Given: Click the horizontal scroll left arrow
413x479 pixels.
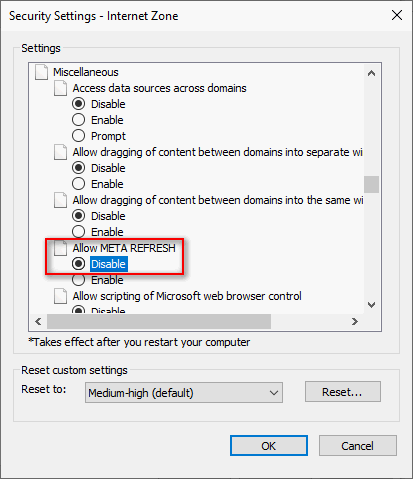Looking at the screenshot, I should (x=38, y=321).
